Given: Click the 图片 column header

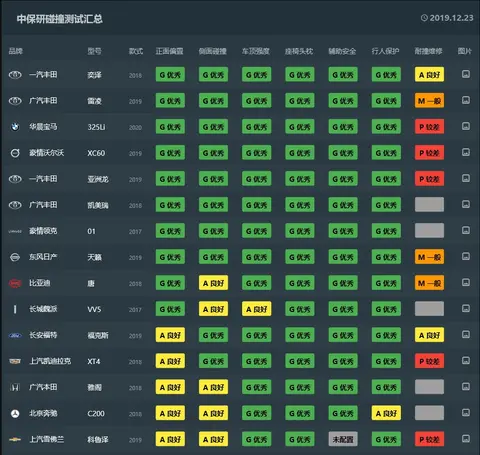Looking at the screenshot, I should (x=465, y=51).
